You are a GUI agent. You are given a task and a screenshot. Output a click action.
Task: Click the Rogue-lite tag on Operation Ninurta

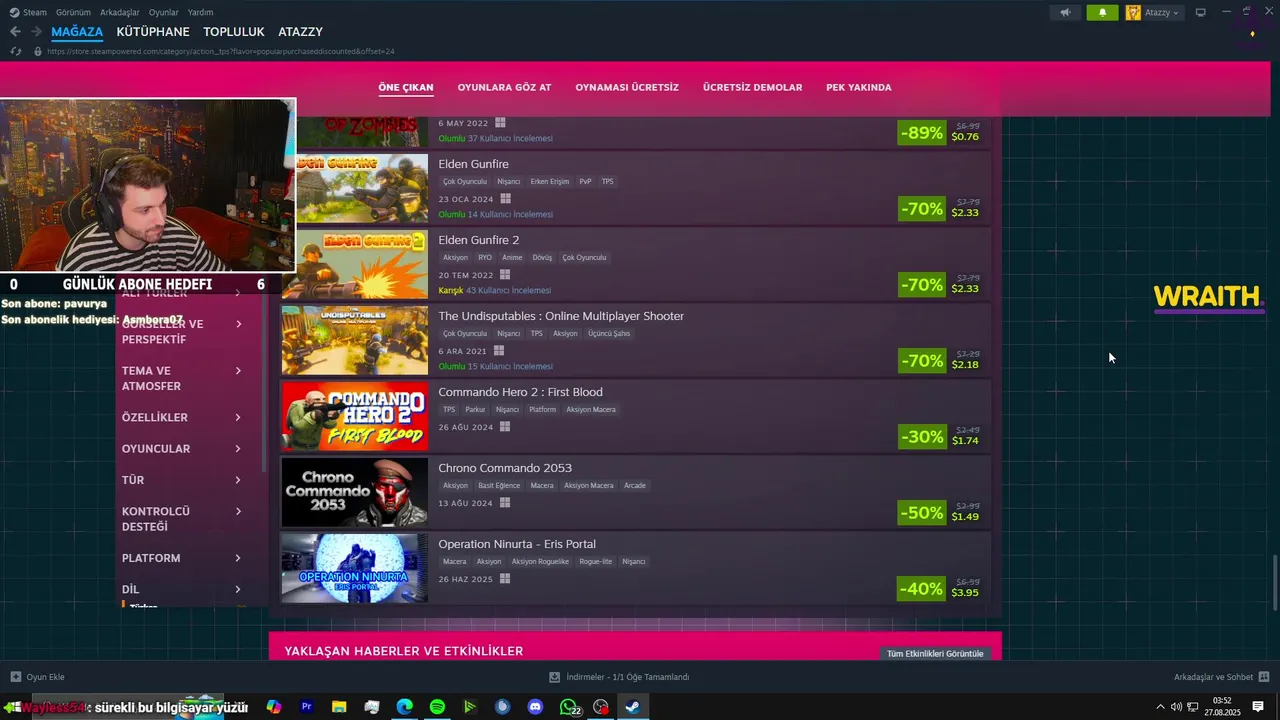595,562
